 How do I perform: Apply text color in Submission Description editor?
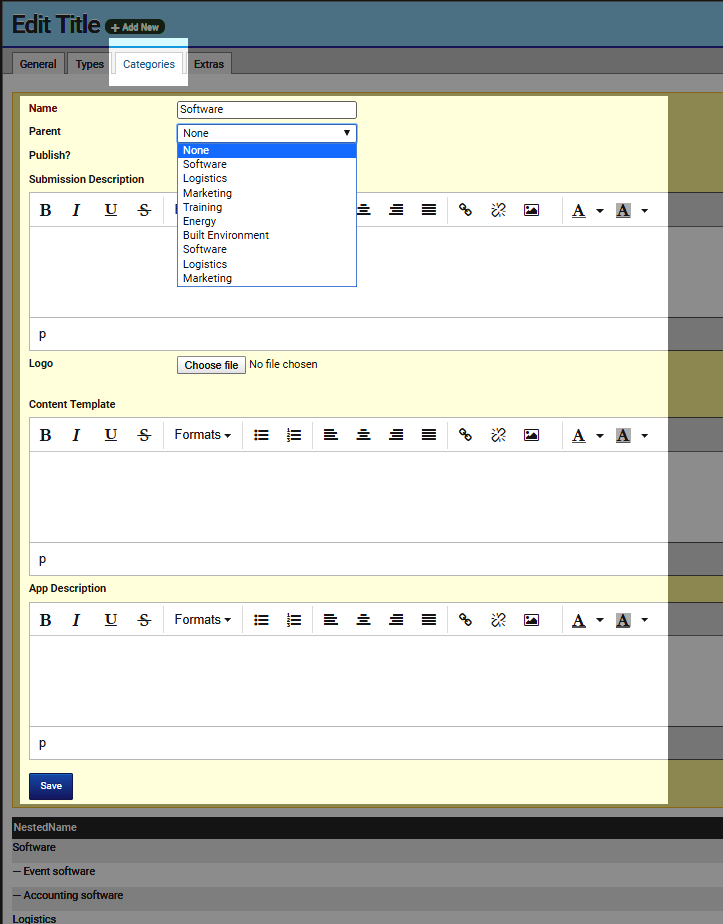(x=579, y=210)
